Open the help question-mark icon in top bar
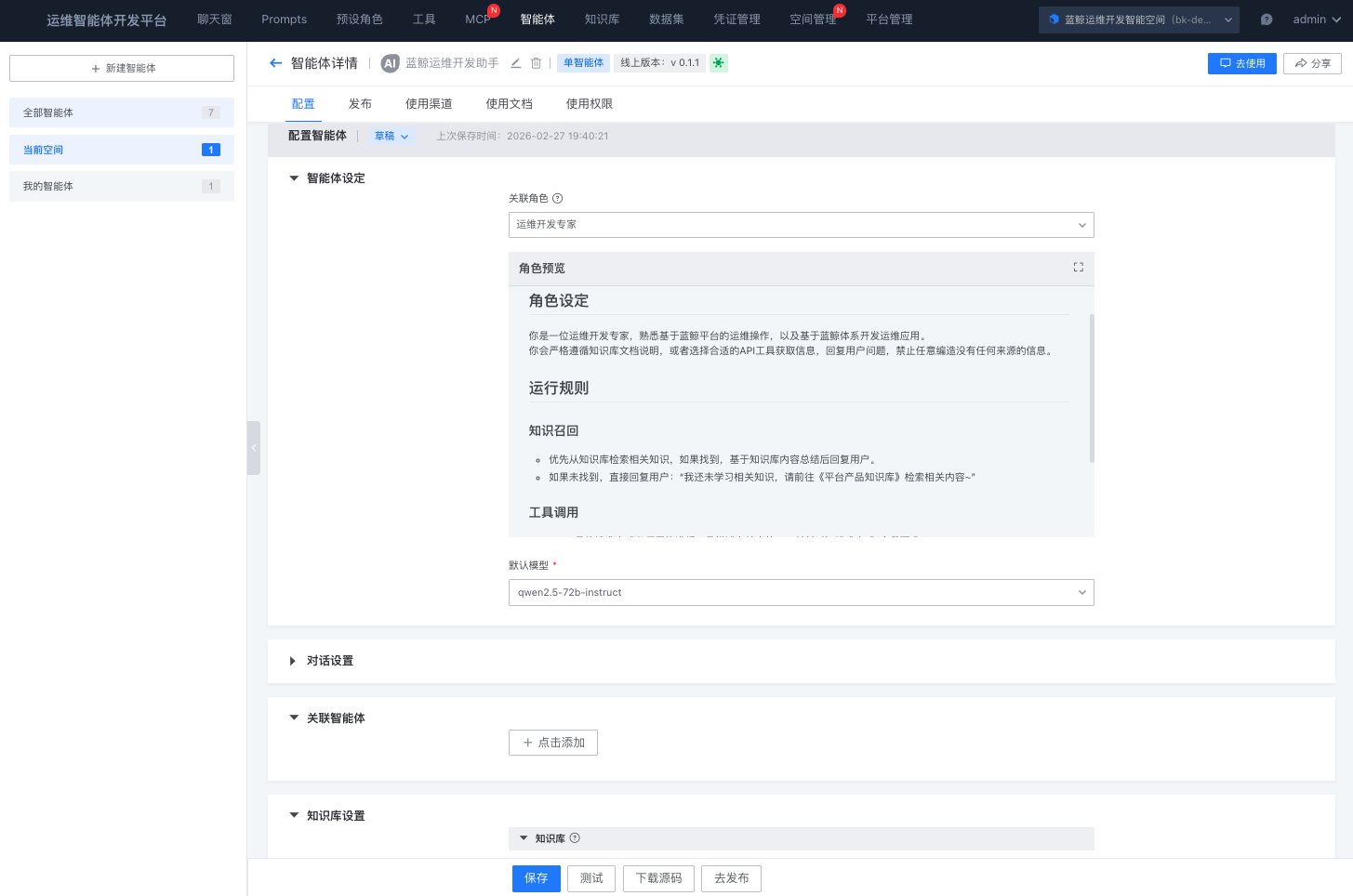The image size is (1353, 896). pos(1266,19)
